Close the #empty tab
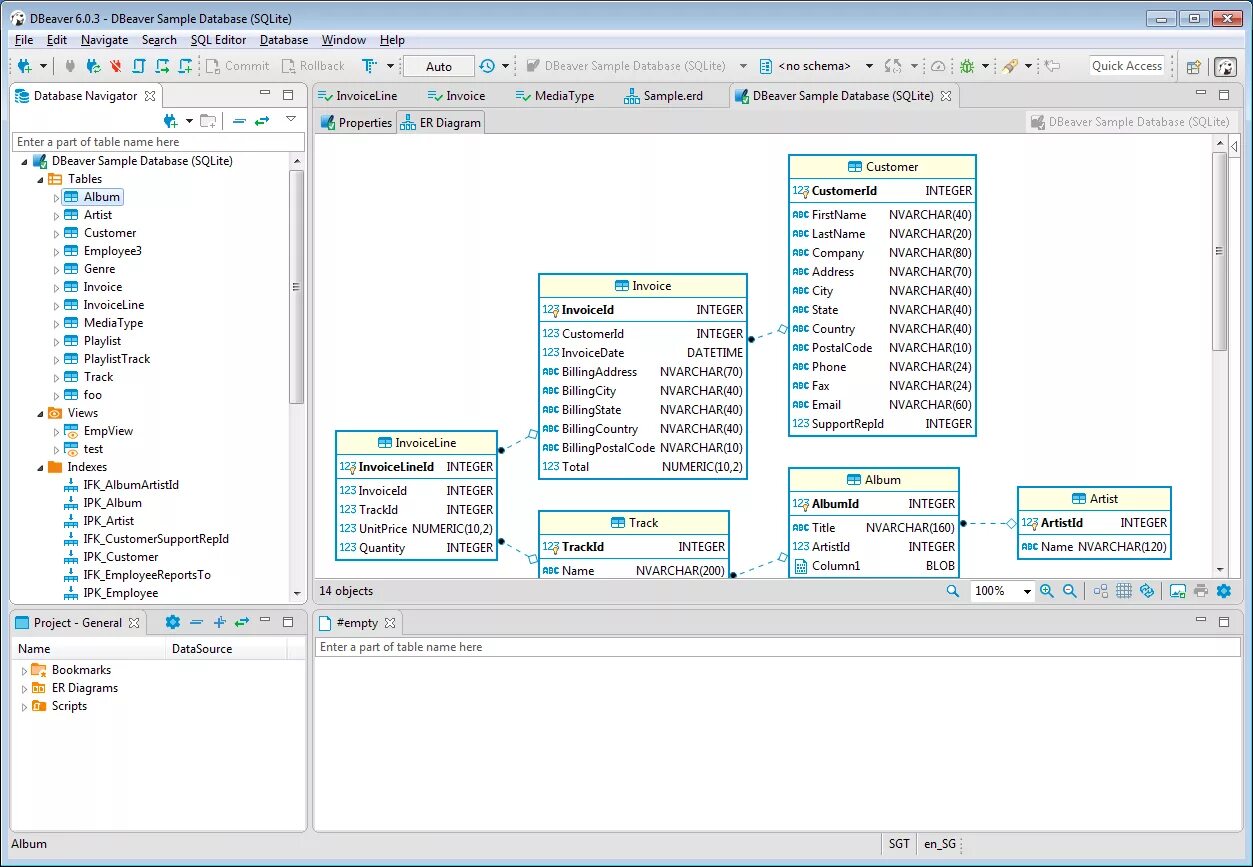 point(390,622)
